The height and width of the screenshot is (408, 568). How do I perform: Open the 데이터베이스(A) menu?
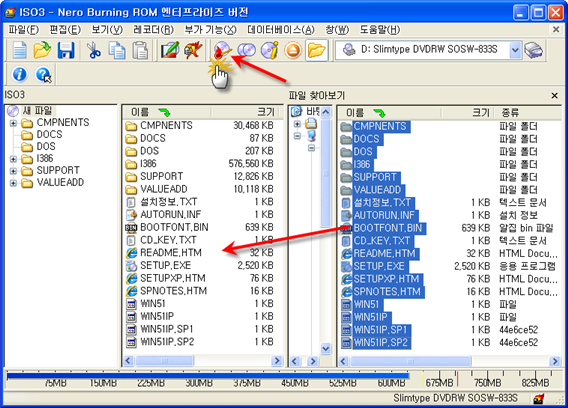281,30
